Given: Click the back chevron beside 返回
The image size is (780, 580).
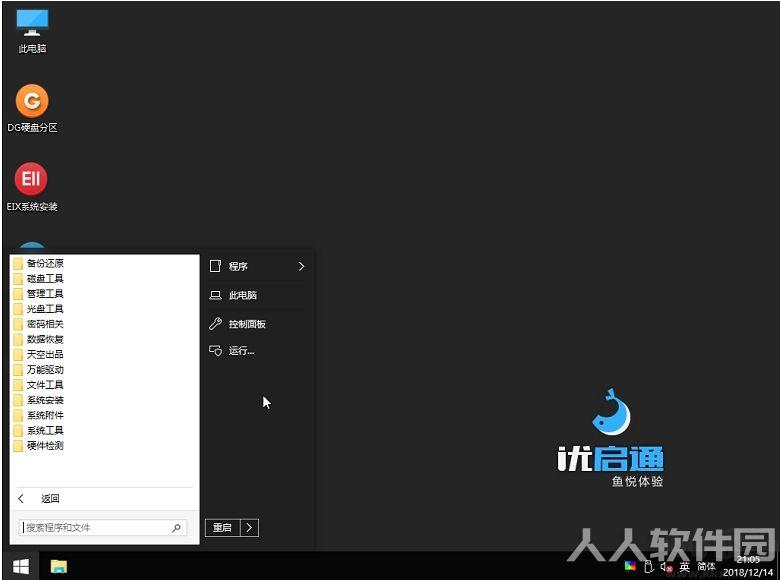Looking at the screenshot, I should [21, 498].
